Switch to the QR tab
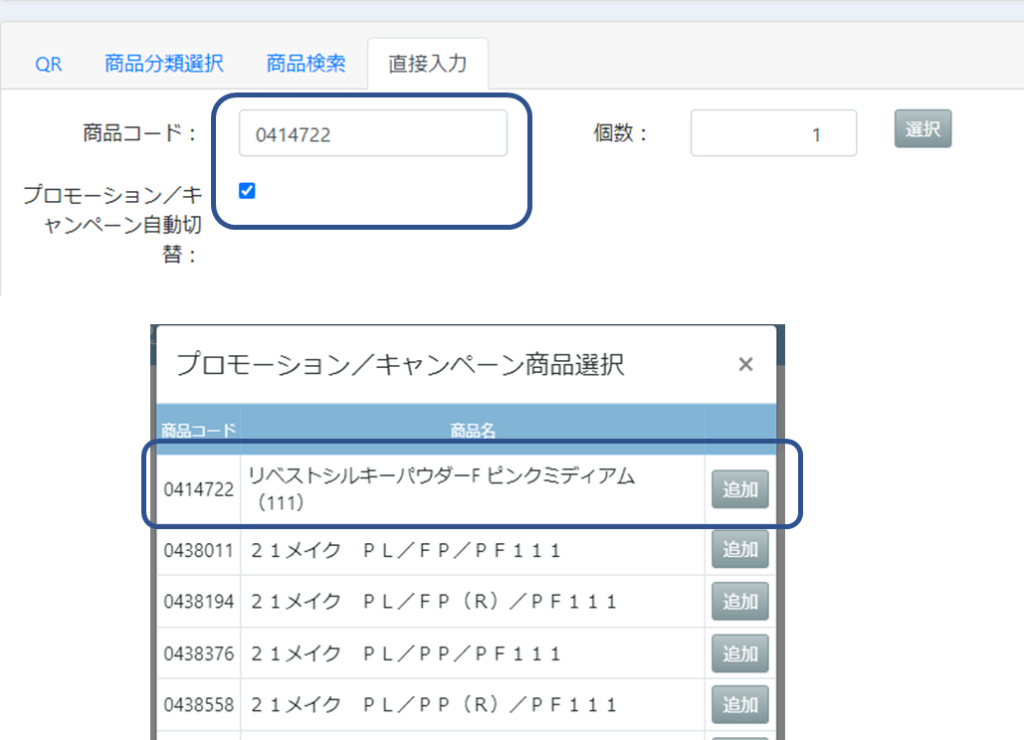 coord(48,64)
